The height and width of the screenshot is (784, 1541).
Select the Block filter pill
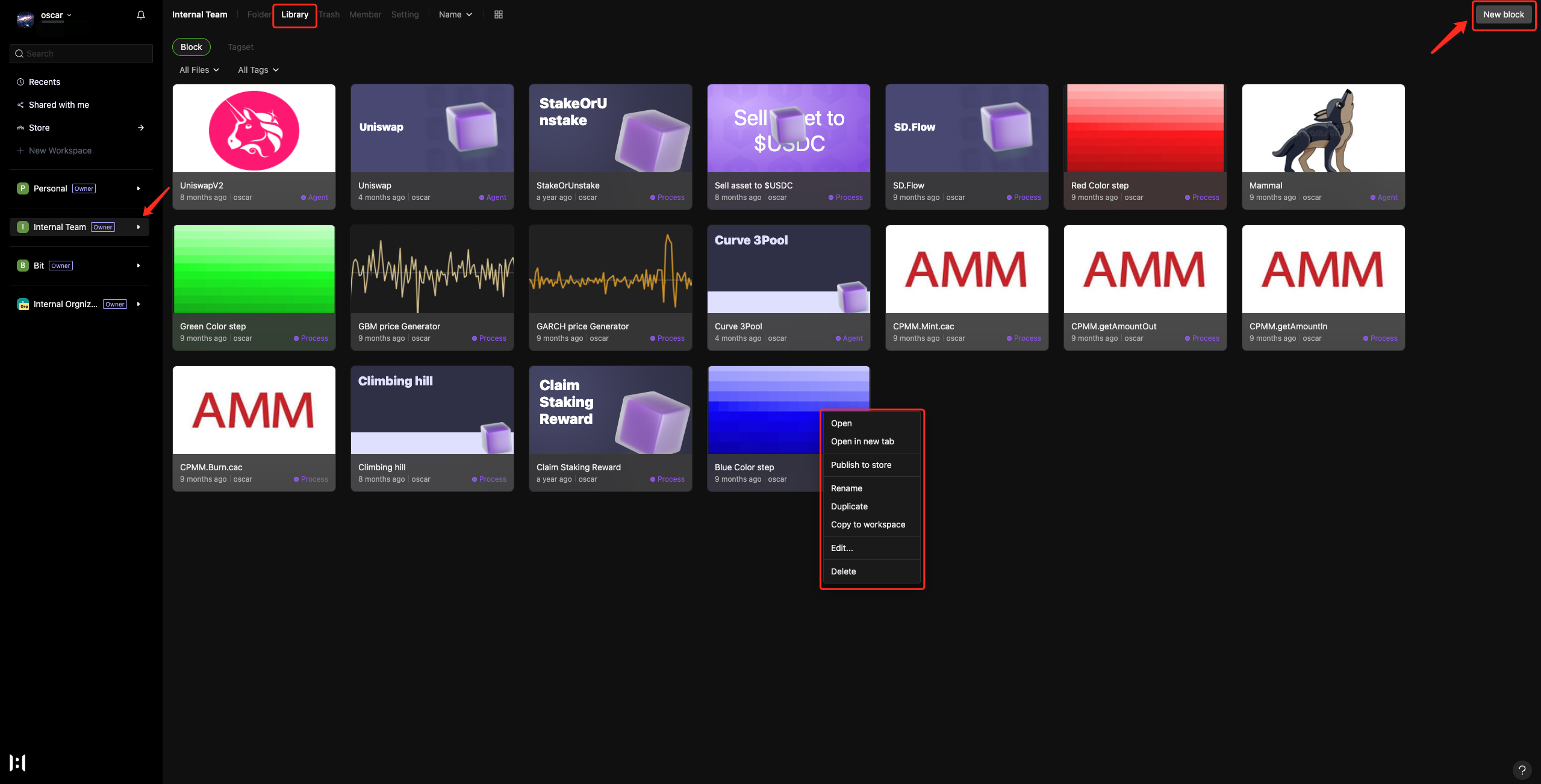191,47
